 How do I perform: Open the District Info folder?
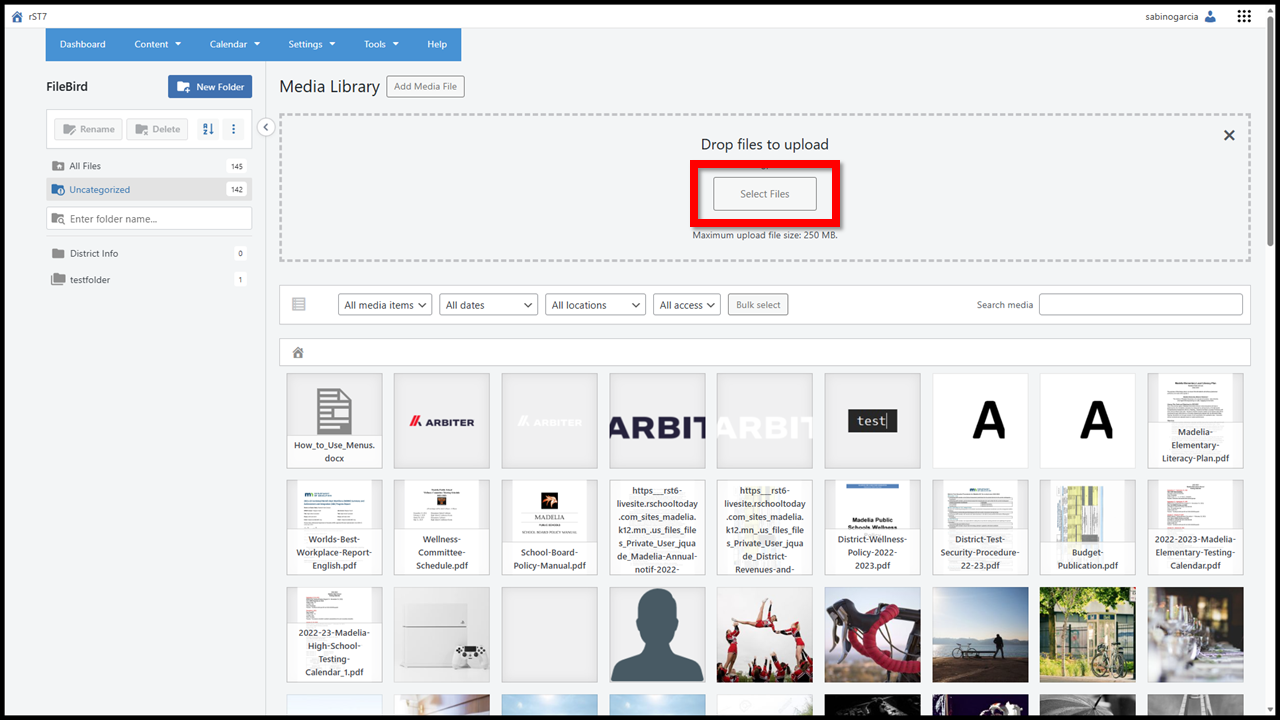click(x=149, y=254)
